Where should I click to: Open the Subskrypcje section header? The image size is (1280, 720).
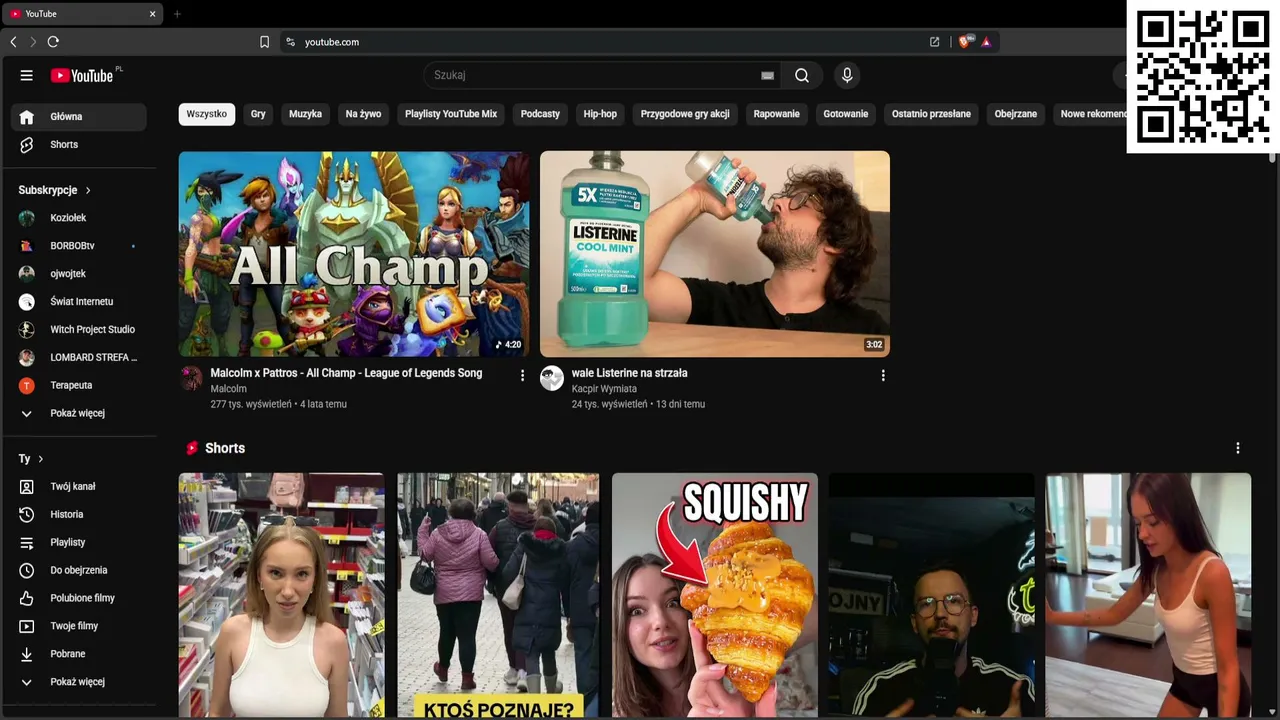pos(55,190)
